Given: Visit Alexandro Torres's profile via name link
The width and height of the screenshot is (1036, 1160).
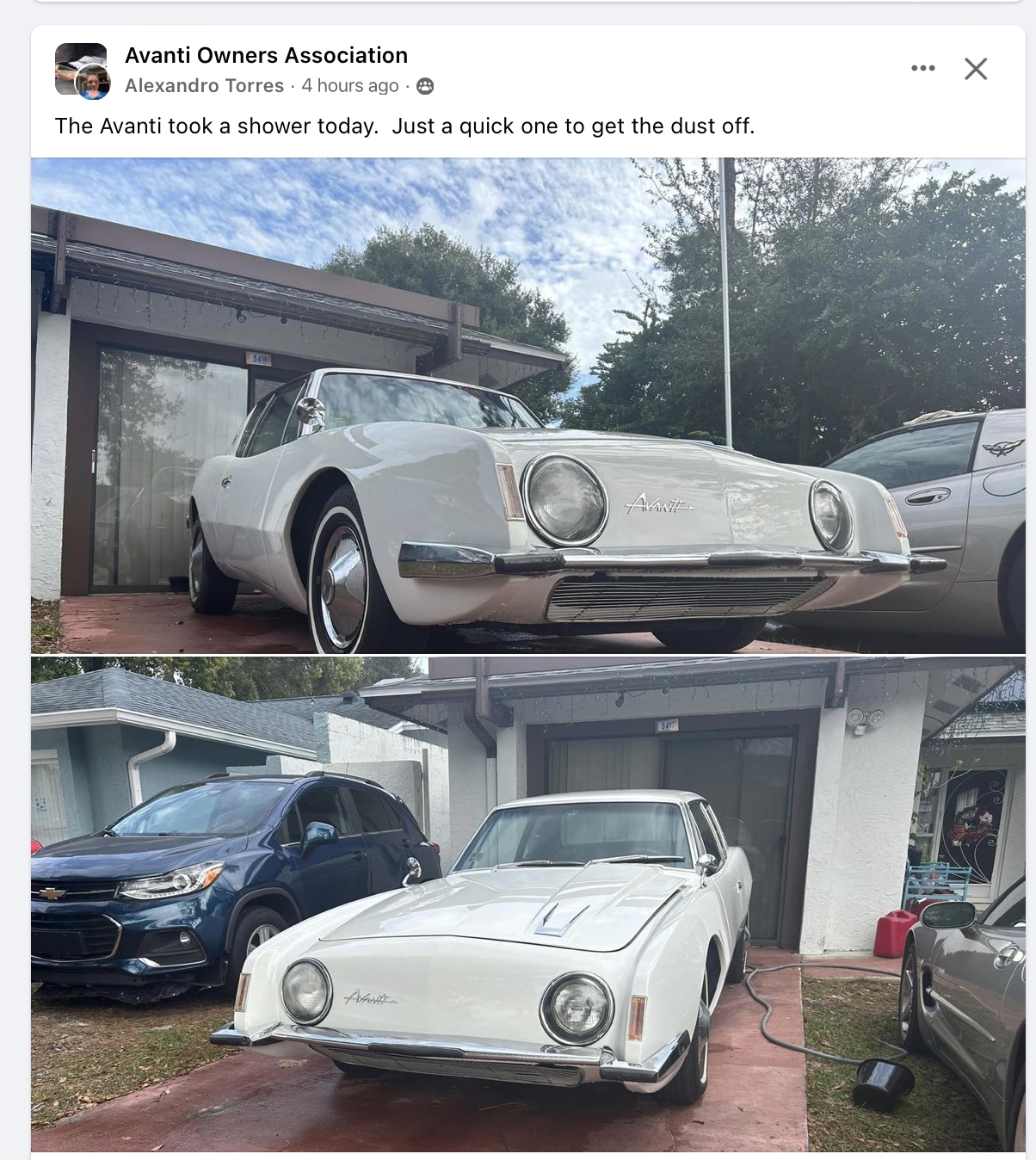Looking at the screenshot, I should (x=204, y=85).
